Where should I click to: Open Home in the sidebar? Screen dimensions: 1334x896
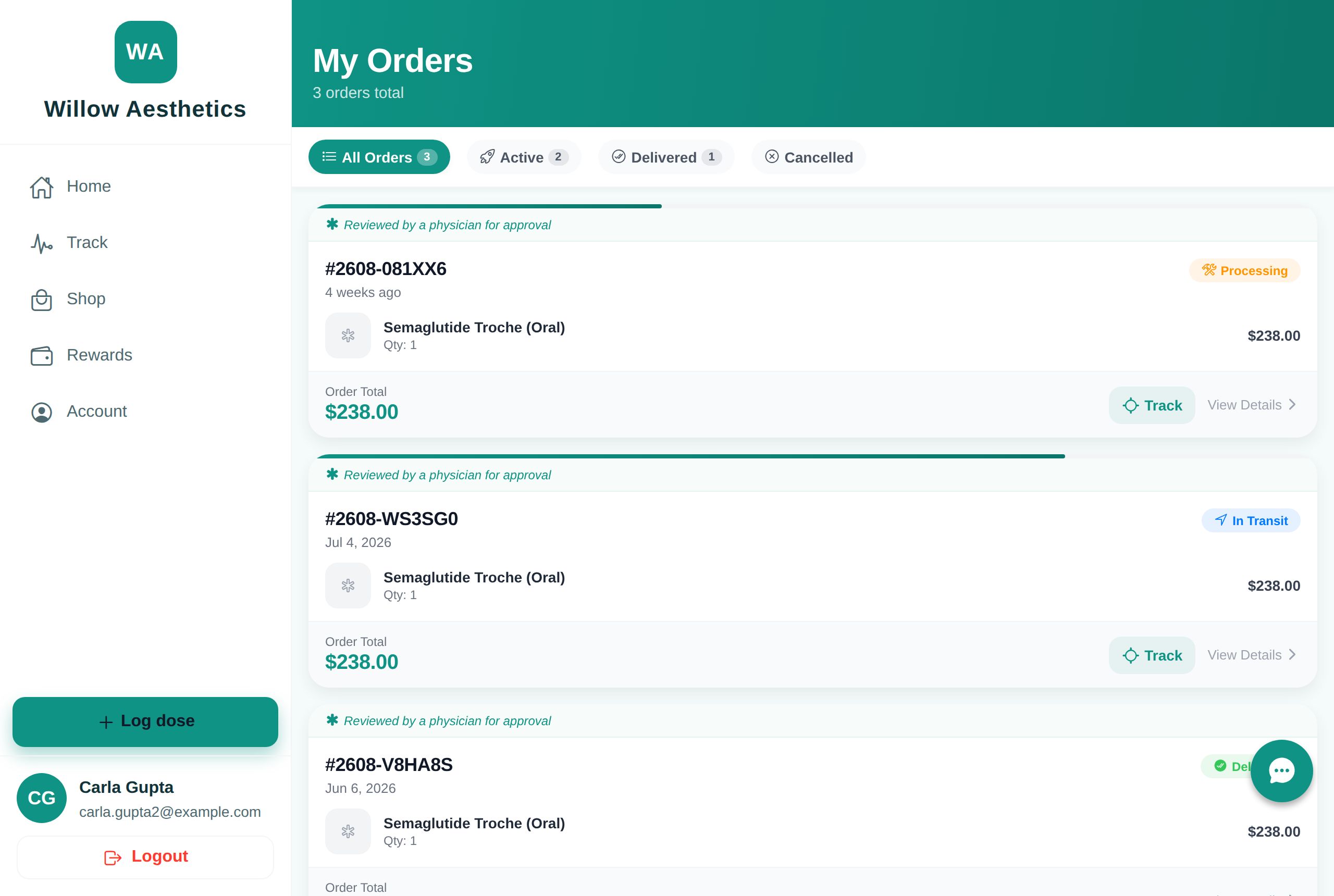click(146, 187)
